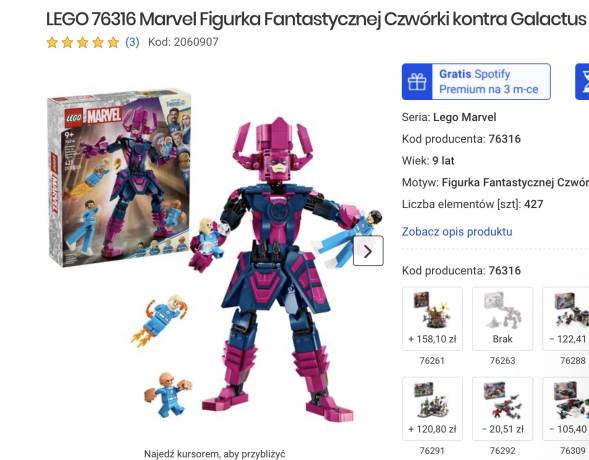
Task: Open the reviews count link (3)
Action: tap(132, 42)
